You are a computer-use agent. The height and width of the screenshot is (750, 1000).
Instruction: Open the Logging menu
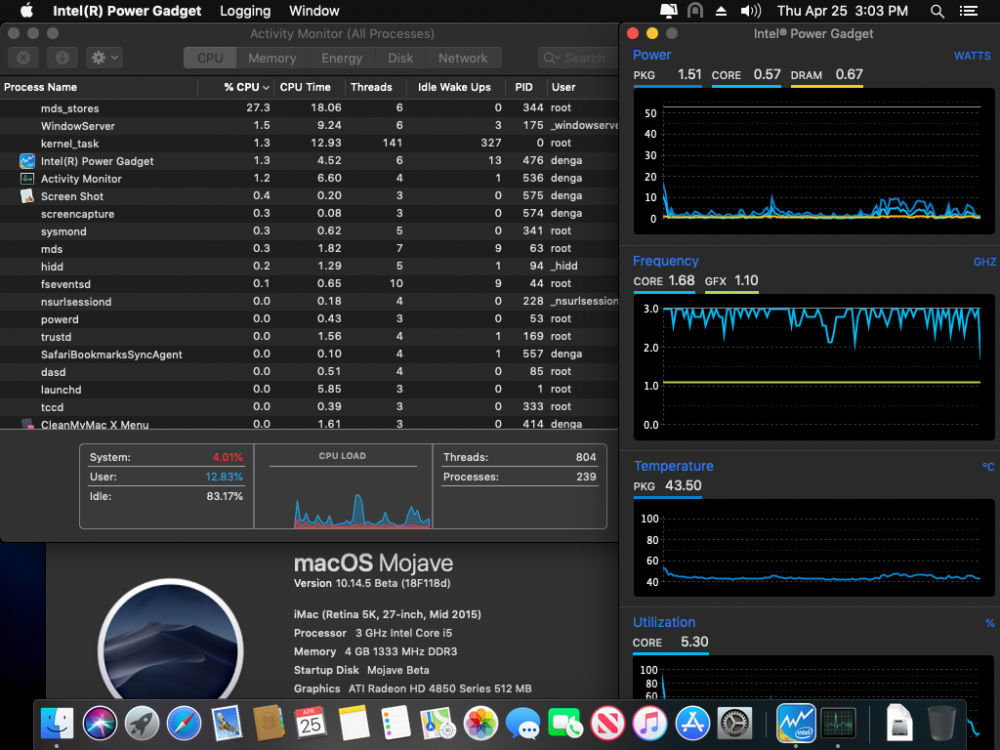click(245, 11)
